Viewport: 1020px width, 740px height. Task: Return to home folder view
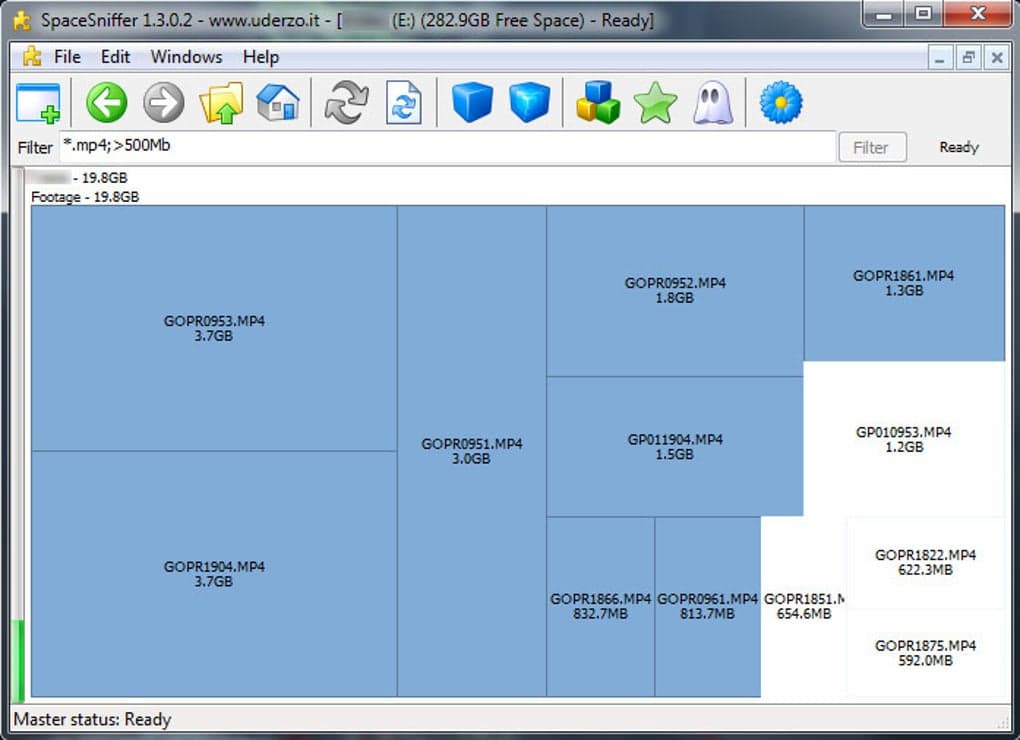tap(278, 102)
